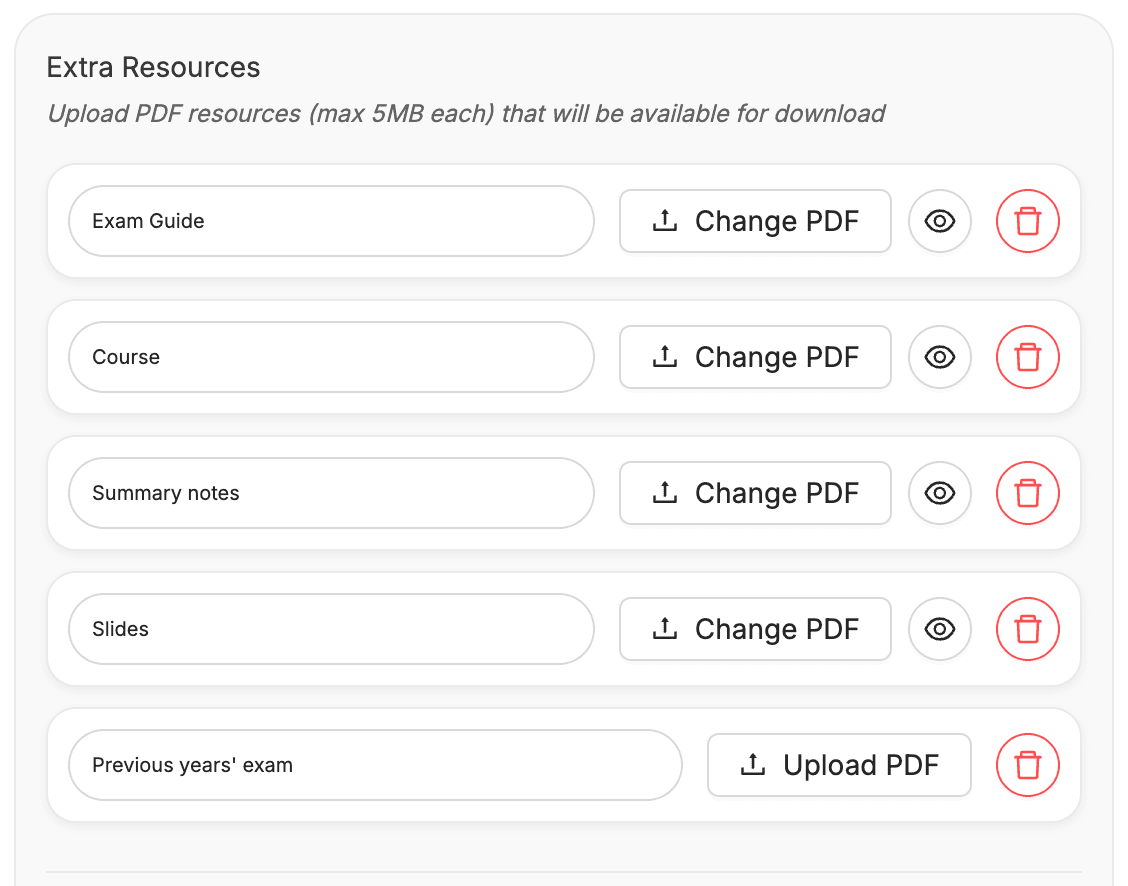This screenshot has width=1128, height=886.
Task: Click inside the Exam Guide title field
Action: pyautogui.click(x=330, y=221)
